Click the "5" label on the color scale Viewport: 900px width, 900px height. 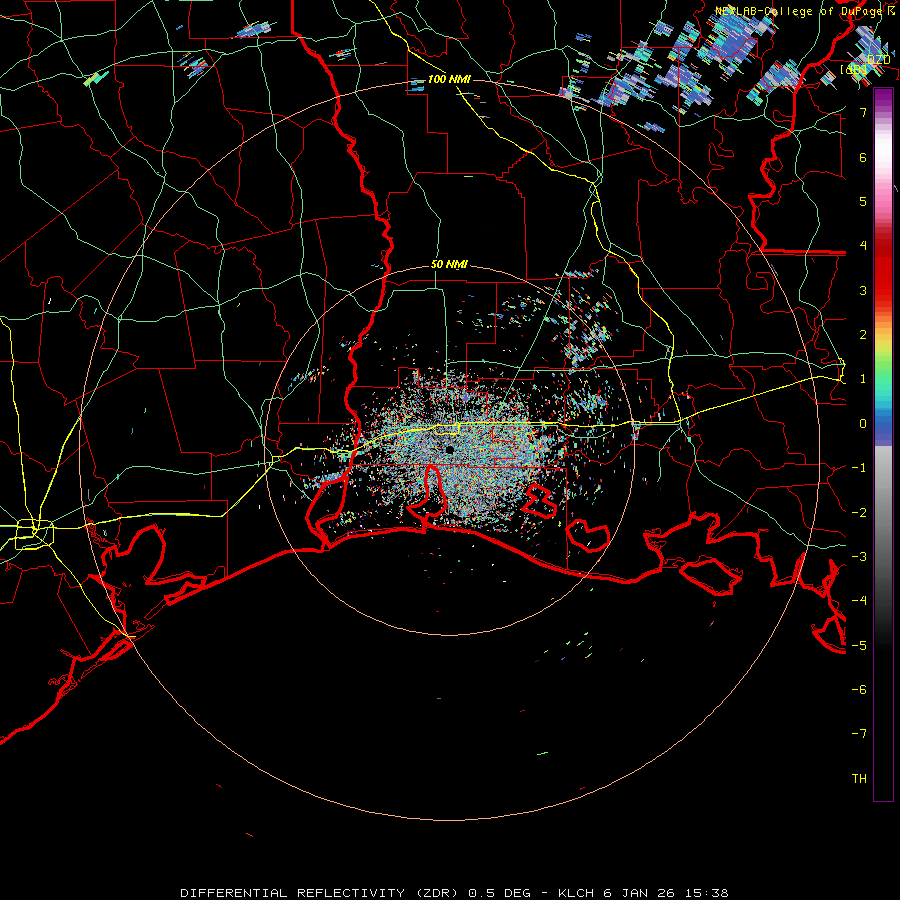coord(863,201)
